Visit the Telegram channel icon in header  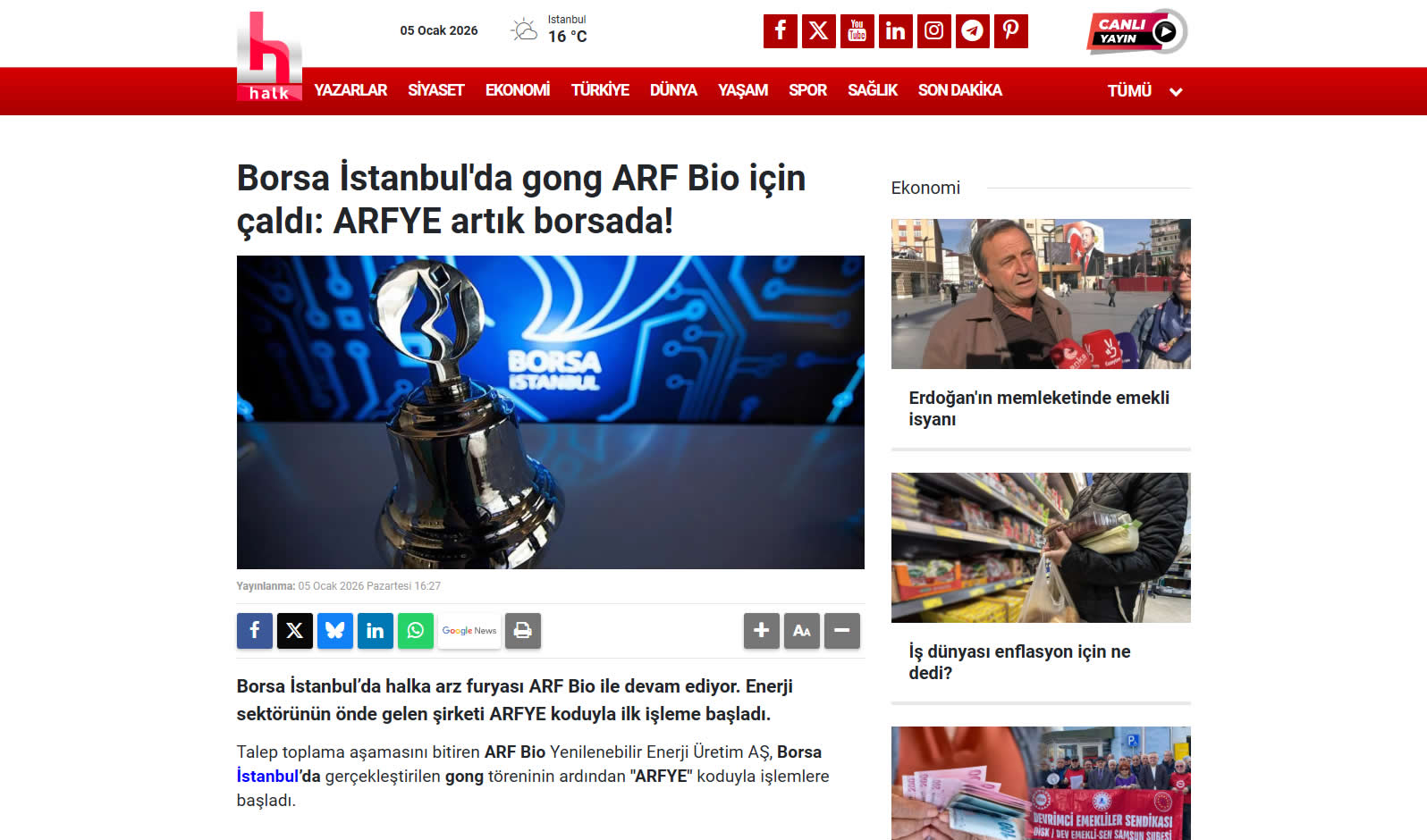972,31
